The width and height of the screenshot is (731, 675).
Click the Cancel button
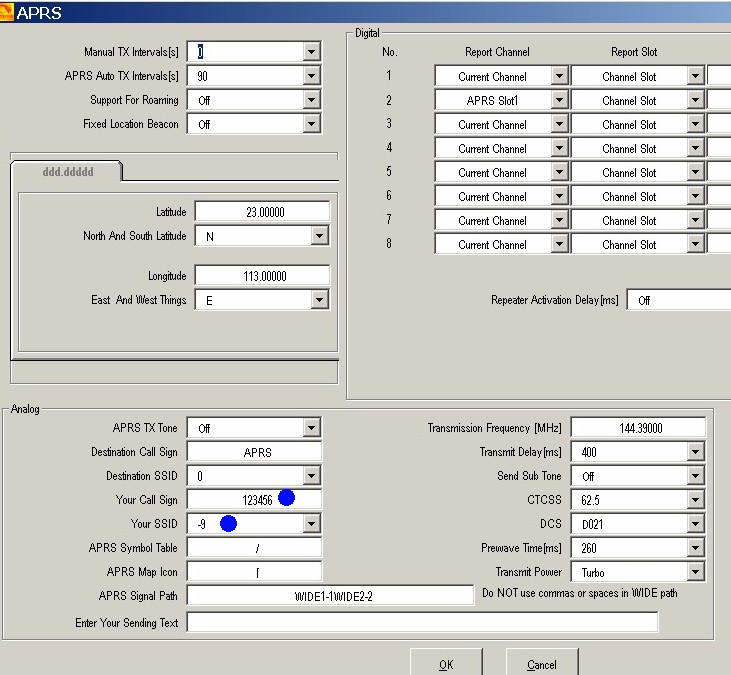click(542, 662)
